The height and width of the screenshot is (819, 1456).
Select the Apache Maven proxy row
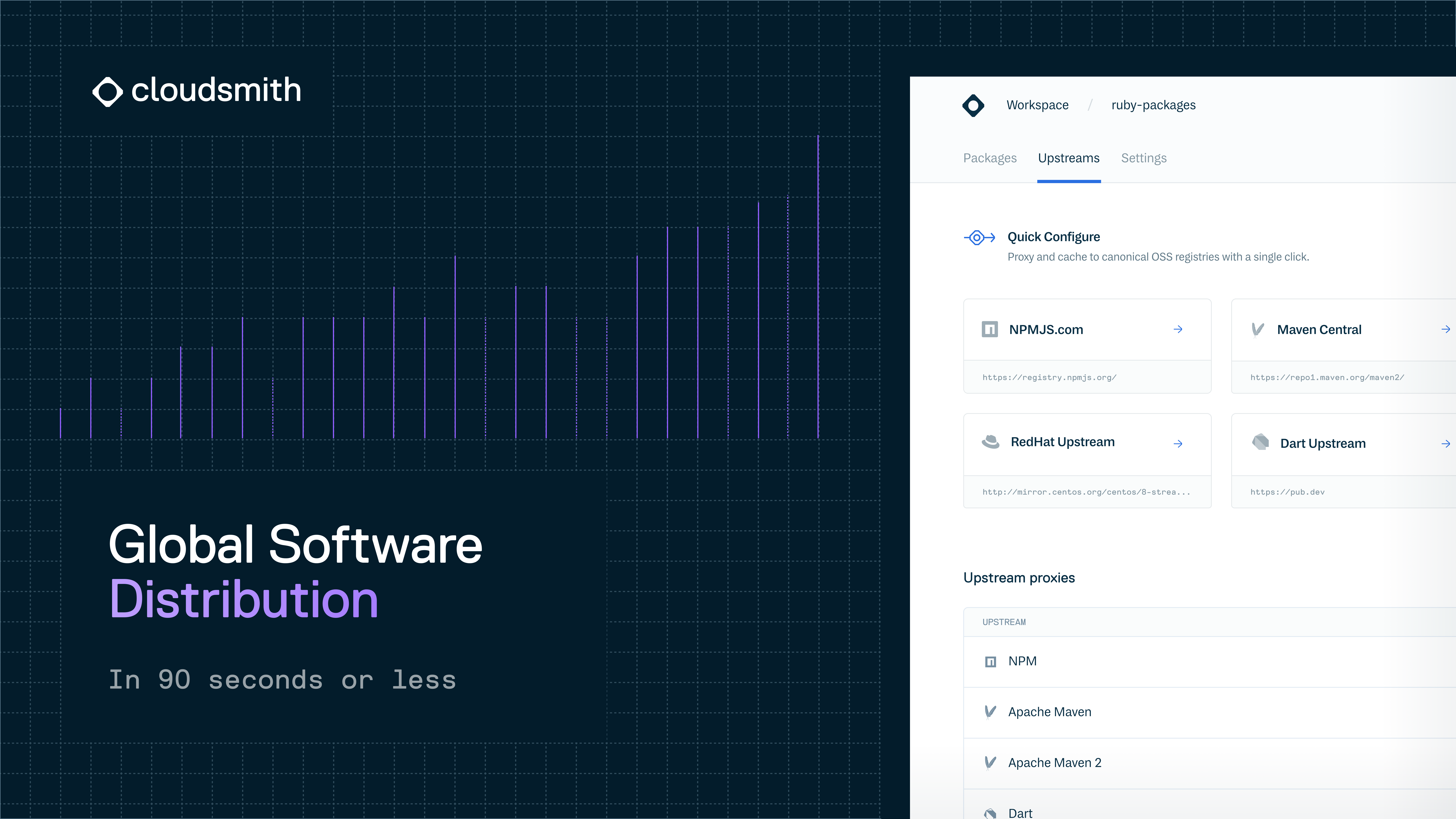click(1210, 713)
